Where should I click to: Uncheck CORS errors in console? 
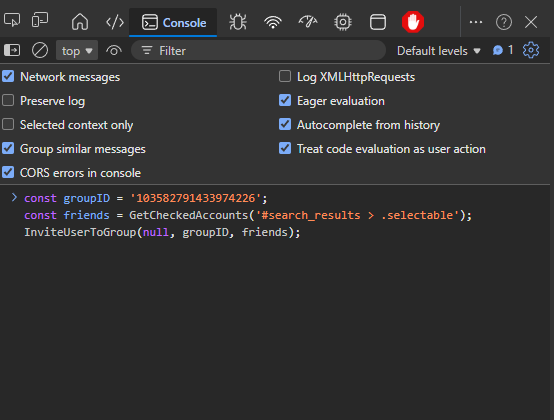coord(8,172)
